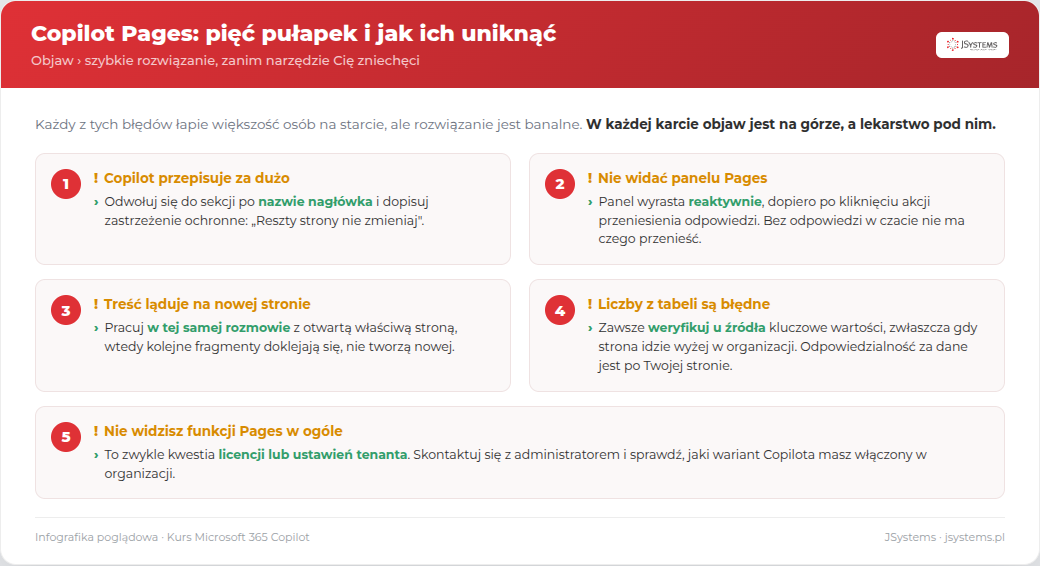1040x566 pixels.
Task: Click text 'Odpowiedzialność za dane jest po Twojej stronie'
Action: (x=783, y=356)
